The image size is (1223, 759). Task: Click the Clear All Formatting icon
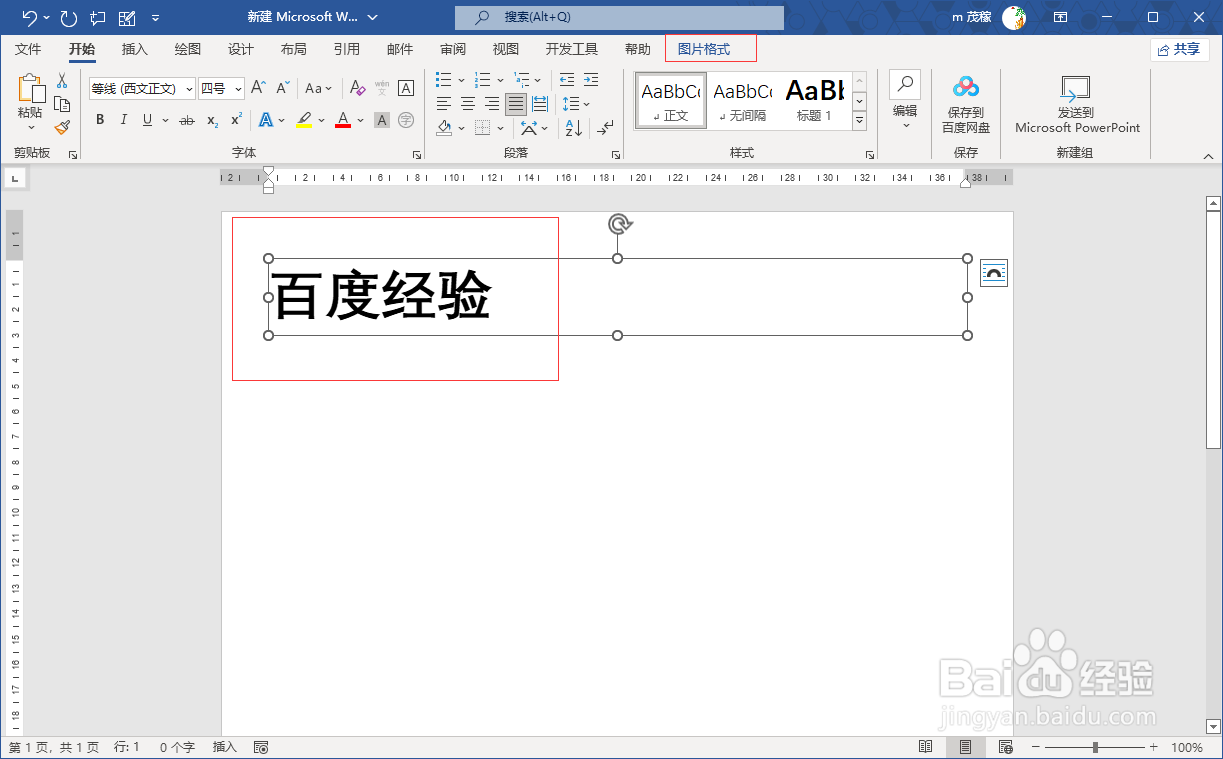click(357, 89)
